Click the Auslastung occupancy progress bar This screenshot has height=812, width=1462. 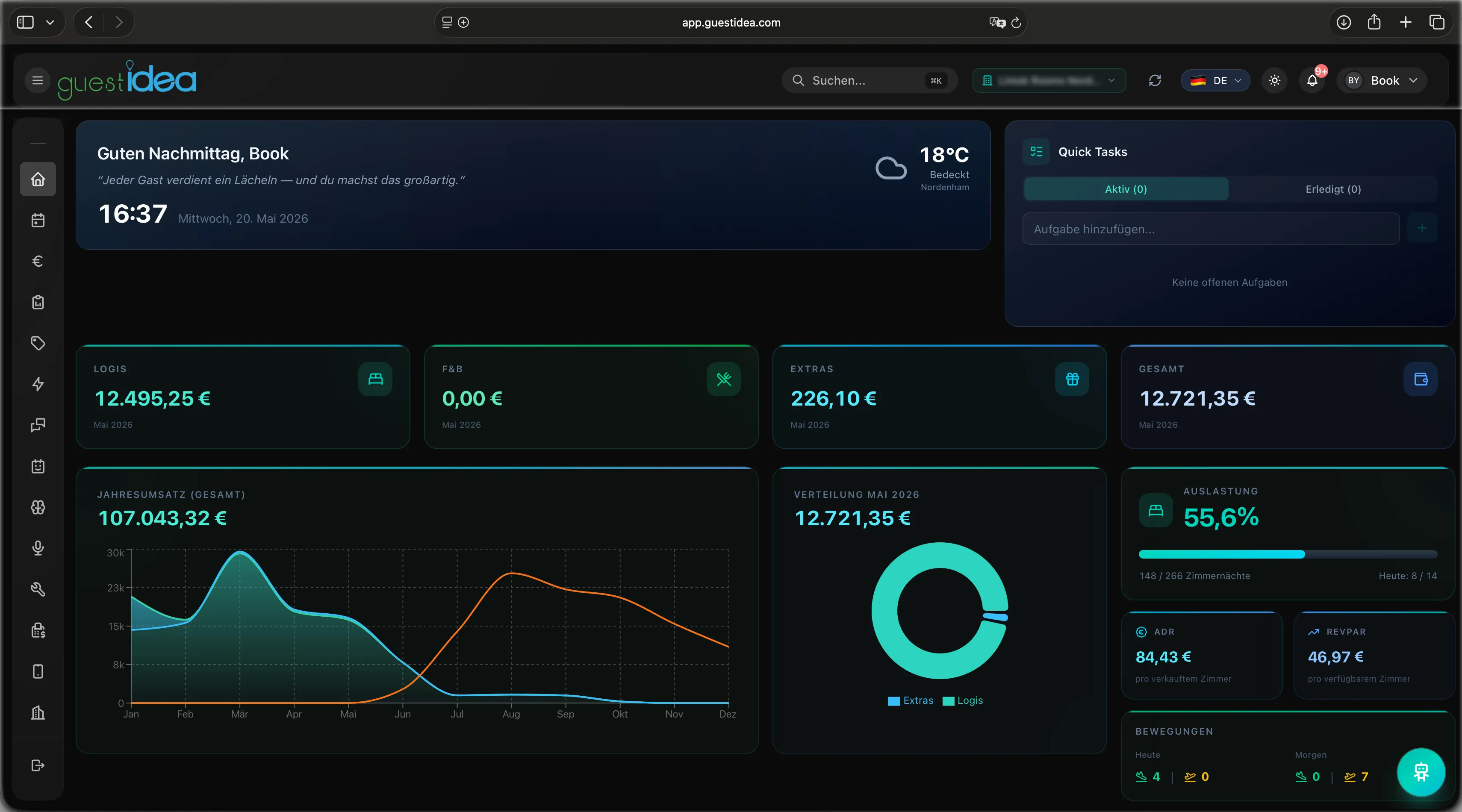(1288, 554)
